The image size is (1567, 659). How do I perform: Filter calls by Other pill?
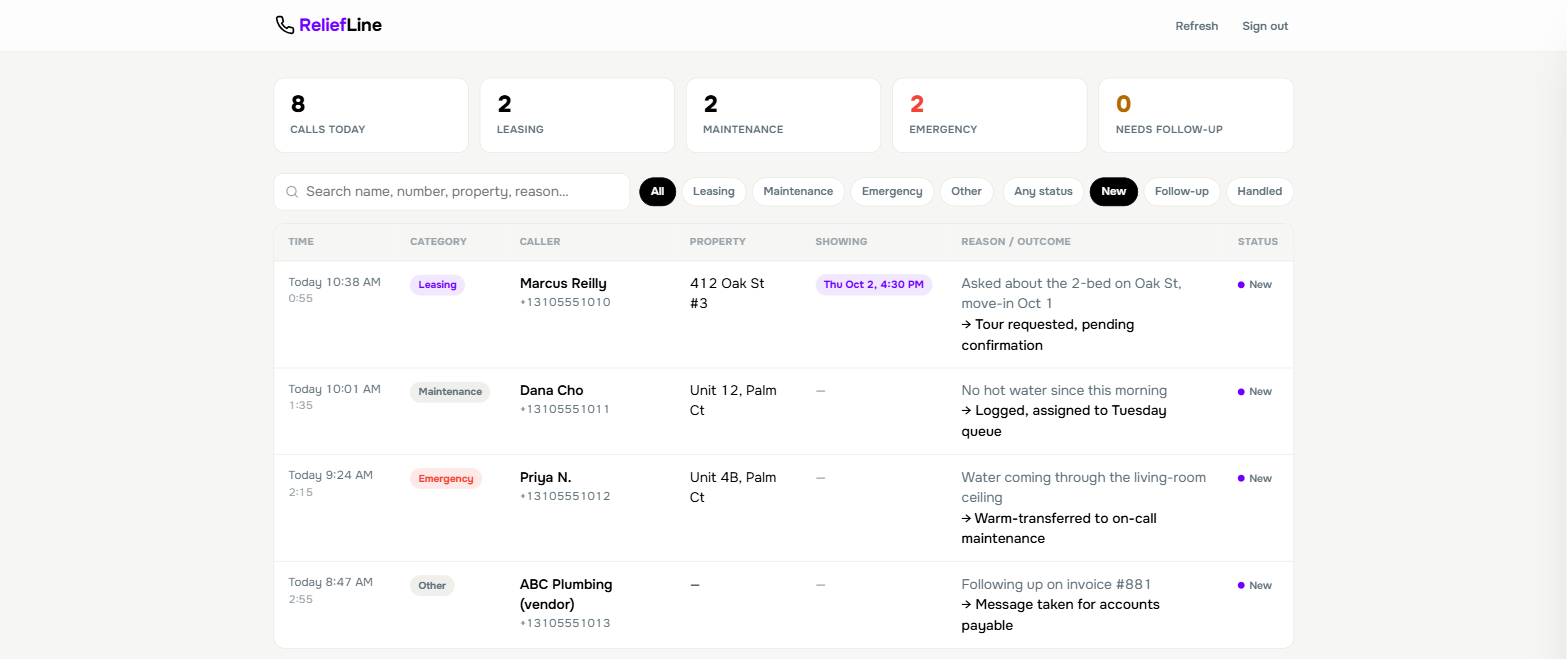click(x=966, y=191)
